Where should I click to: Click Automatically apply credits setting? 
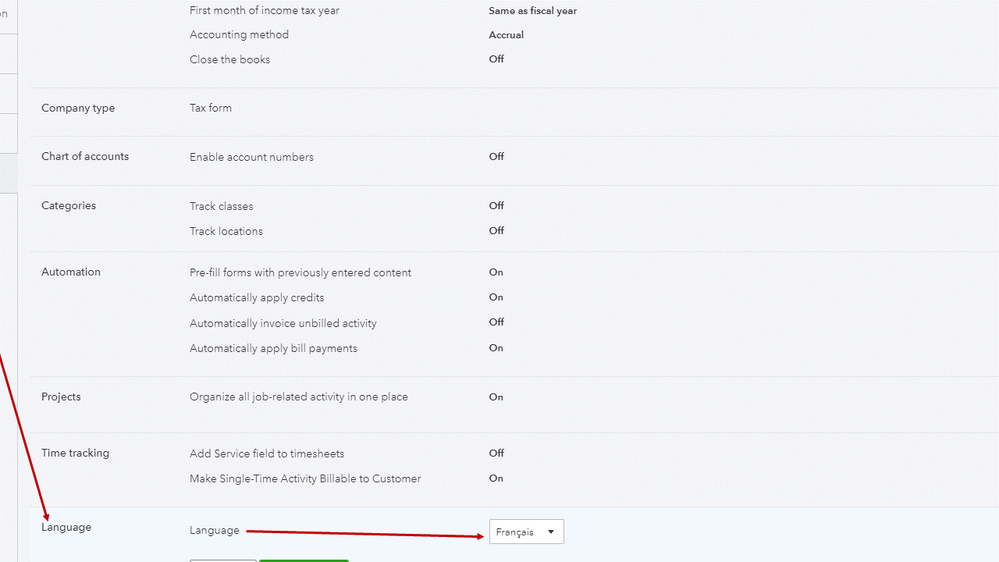(x=257, y=297)
